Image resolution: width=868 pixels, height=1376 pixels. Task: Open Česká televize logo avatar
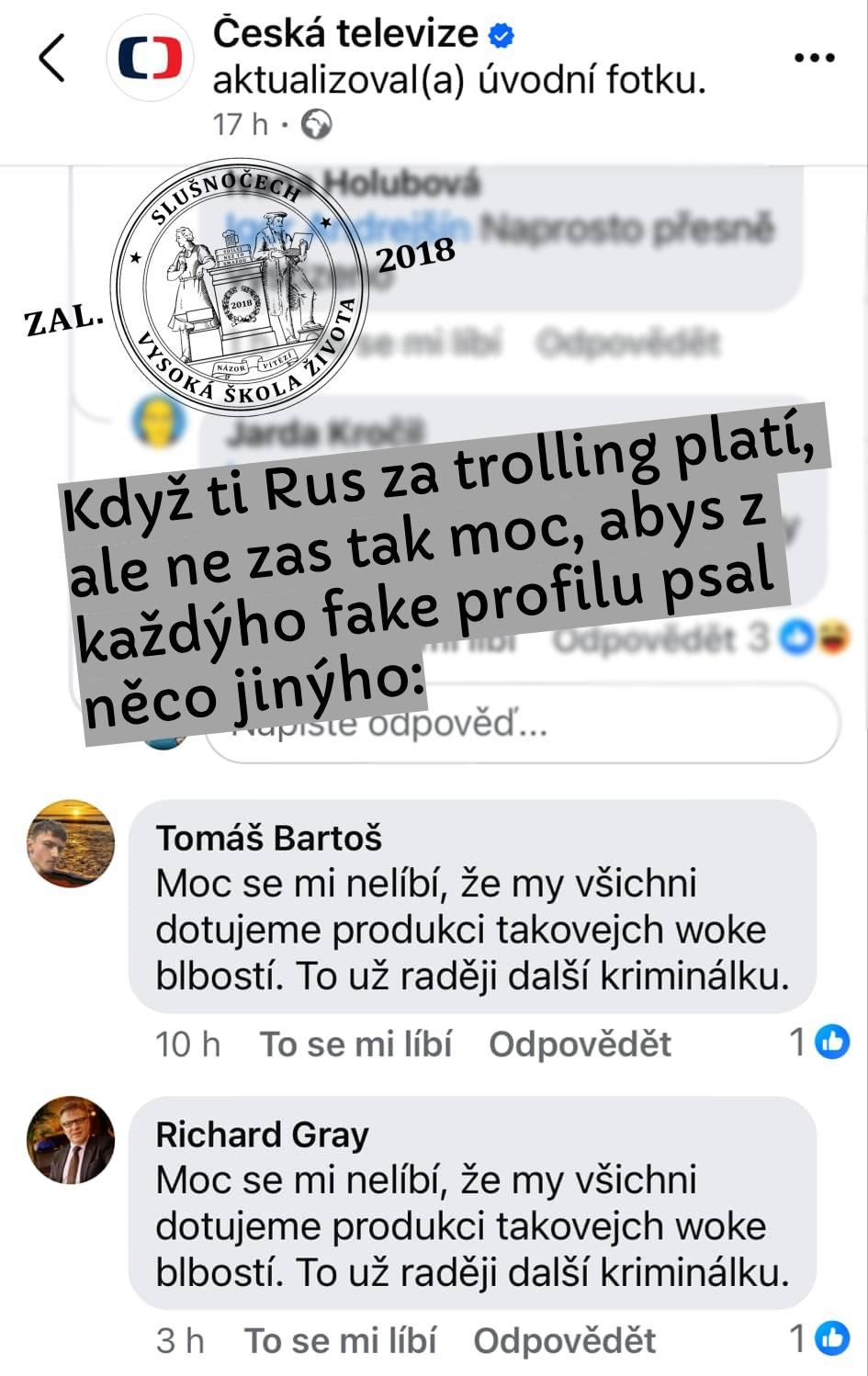151,58
